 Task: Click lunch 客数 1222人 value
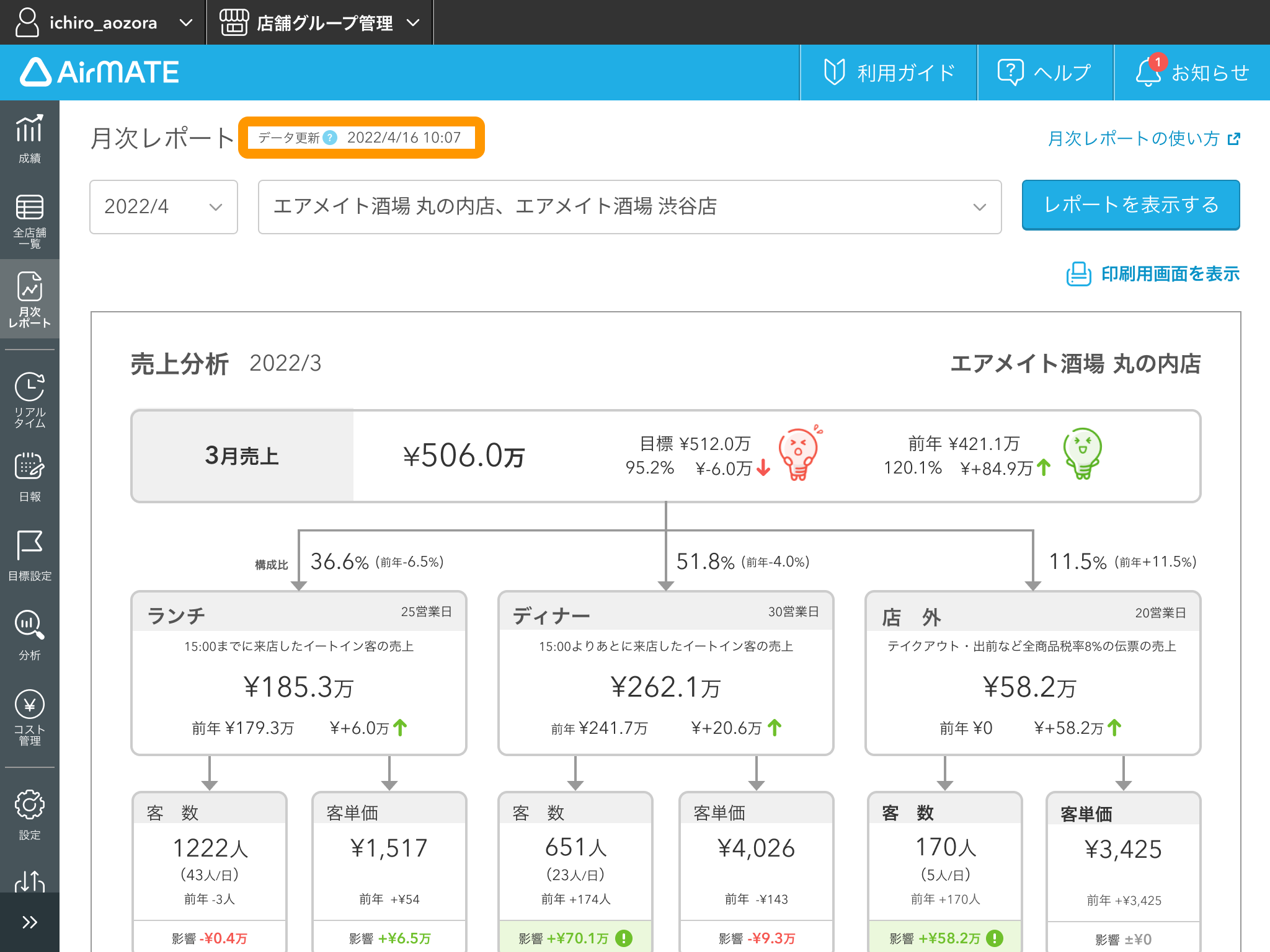pos(210,848)
